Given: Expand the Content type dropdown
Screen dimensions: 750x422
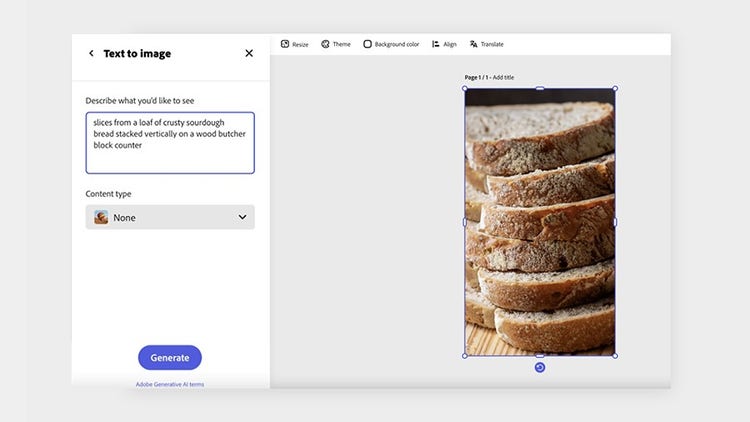Looking at the screenshot, I should coord(170,217).
